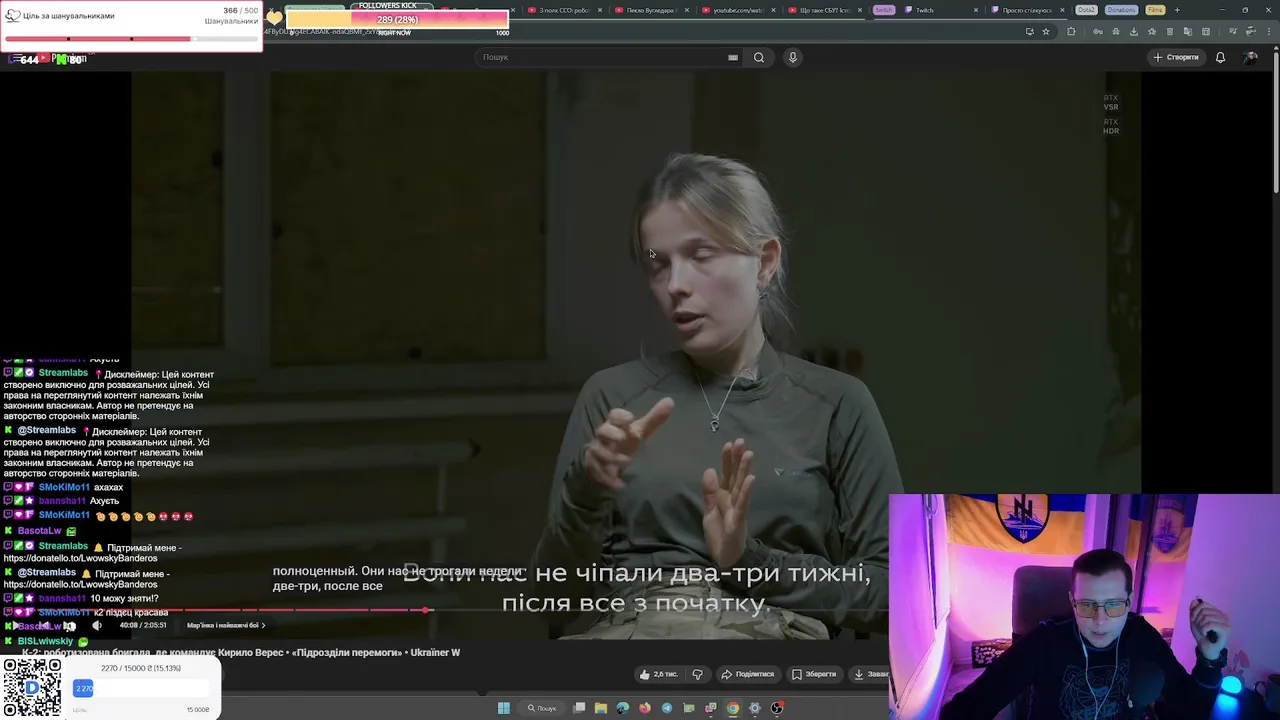Expand the Dota2 tab group
Image resolution: width=1280 pixels, height=720 pixels.
[1086, 10]
